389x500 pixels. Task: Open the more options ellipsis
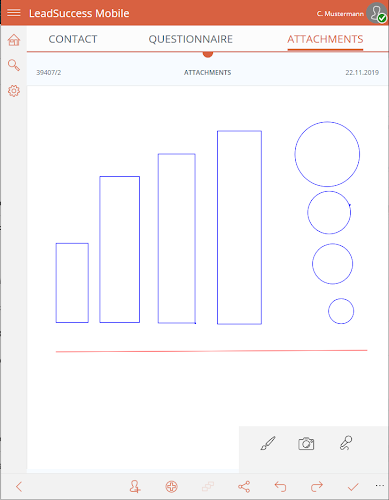tap(380, 485)
